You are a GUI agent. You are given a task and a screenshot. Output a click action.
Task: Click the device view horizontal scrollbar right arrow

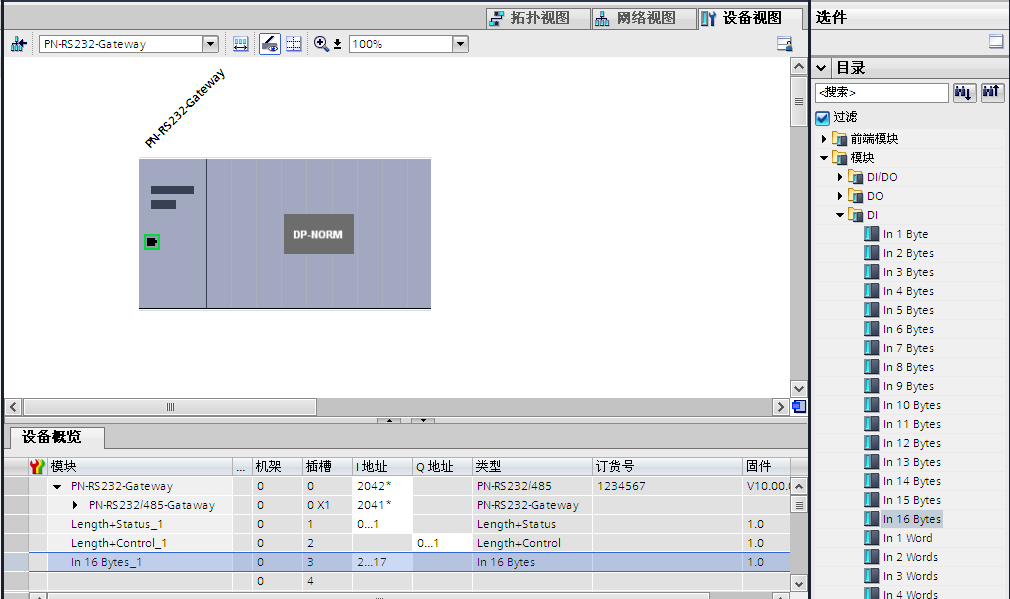pos(781,407)
